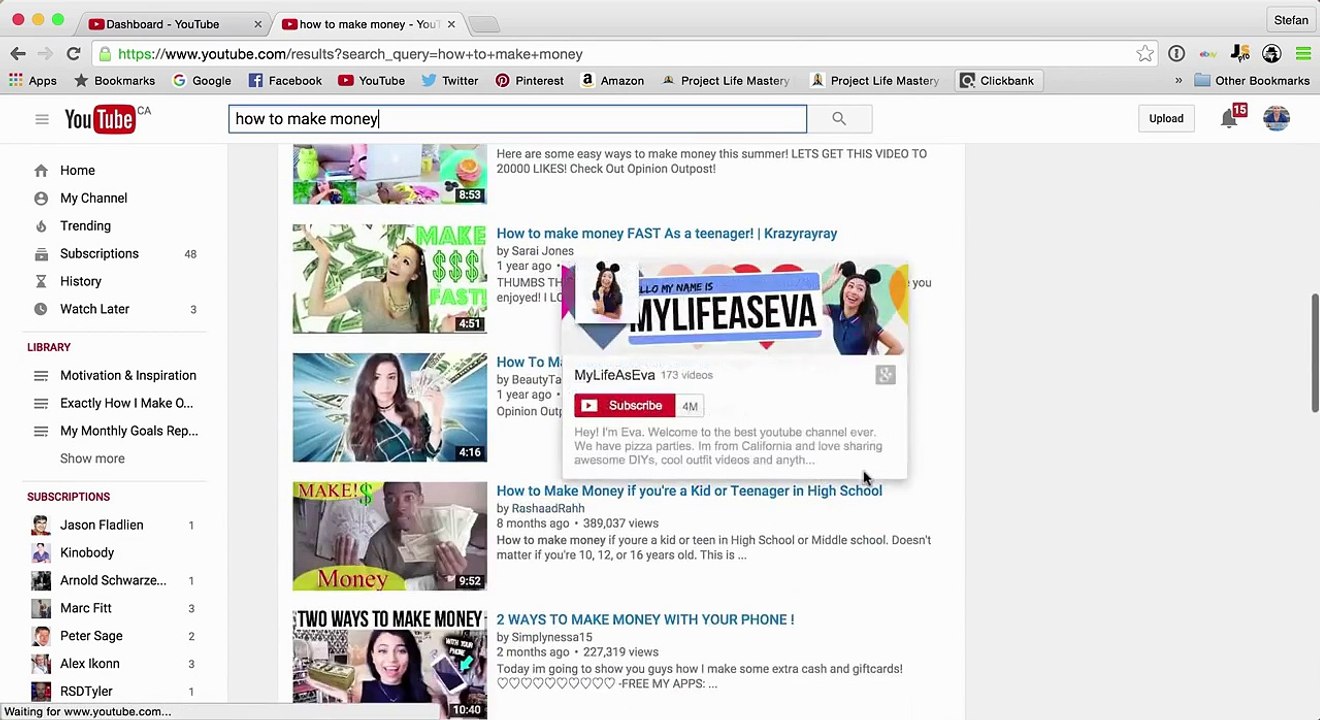Click the My Channel icon
This screenshot has width=1320, height=720.
[41, 198]
